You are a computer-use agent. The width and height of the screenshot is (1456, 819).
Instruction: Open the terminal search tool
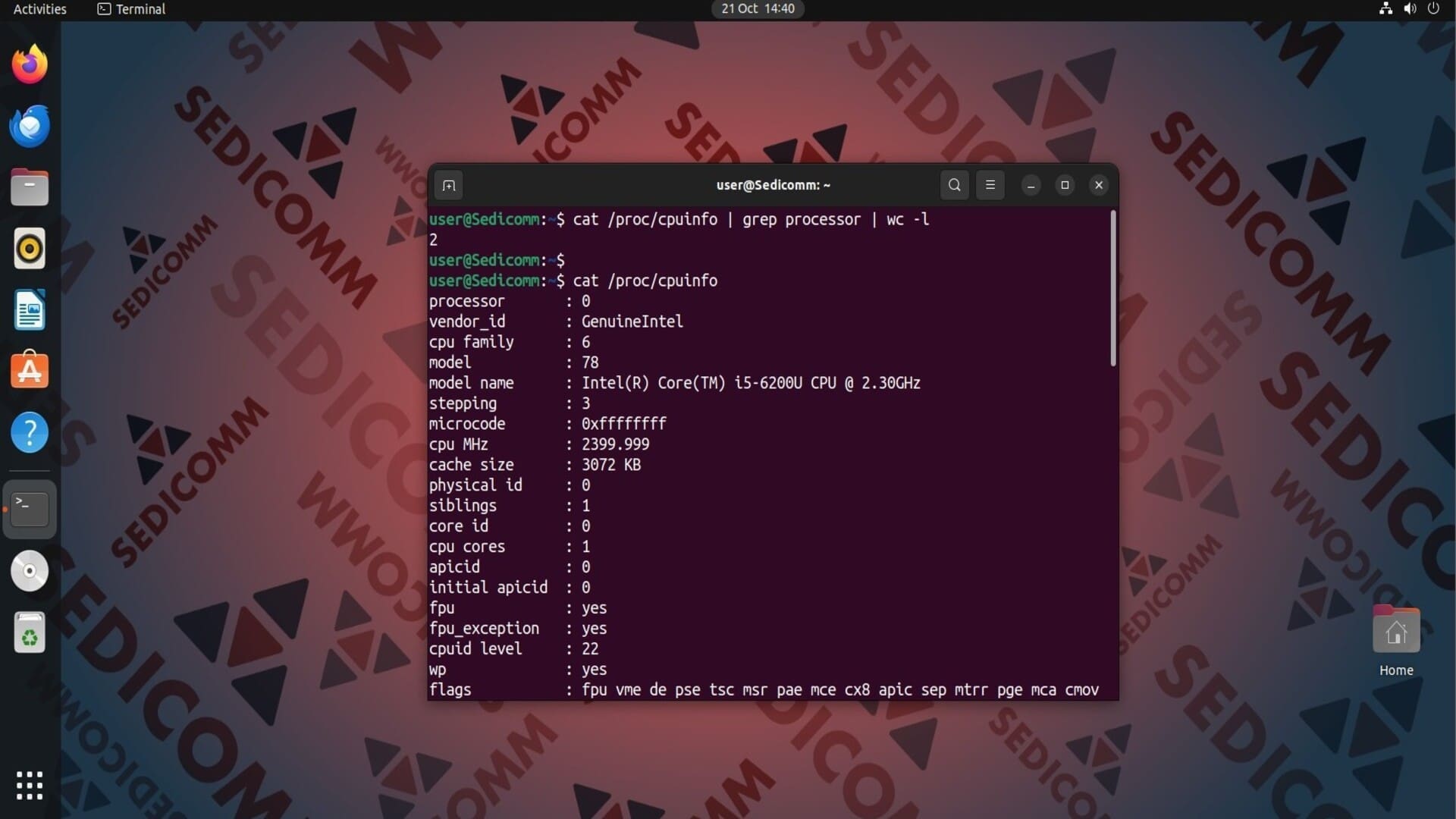tap(955, 185)
